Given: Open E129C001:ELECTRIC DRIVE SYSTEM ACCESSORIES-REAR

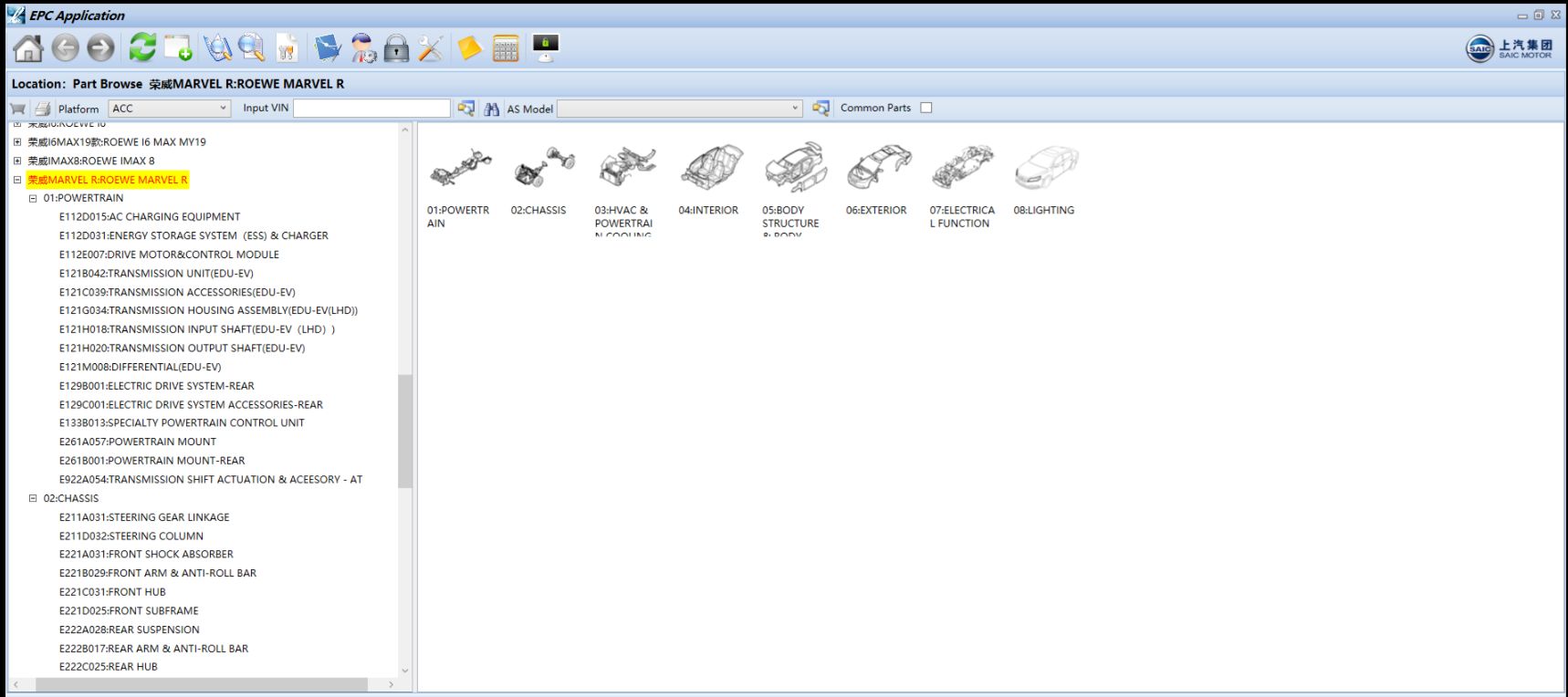Looking at the screenshot, I should 191,405.
